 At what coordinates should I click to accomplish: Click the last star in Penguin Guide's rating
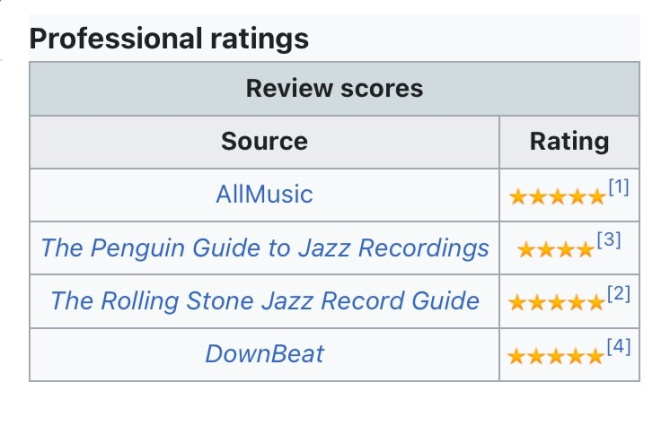click(585, 250)
